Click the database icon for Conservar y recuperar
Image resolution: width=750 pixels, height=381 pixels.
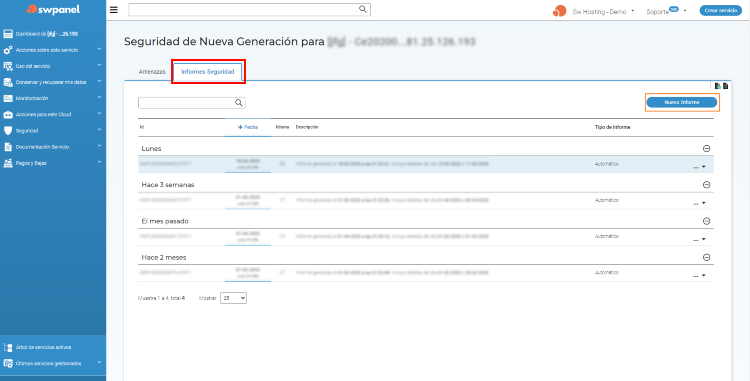click(8, 82)
